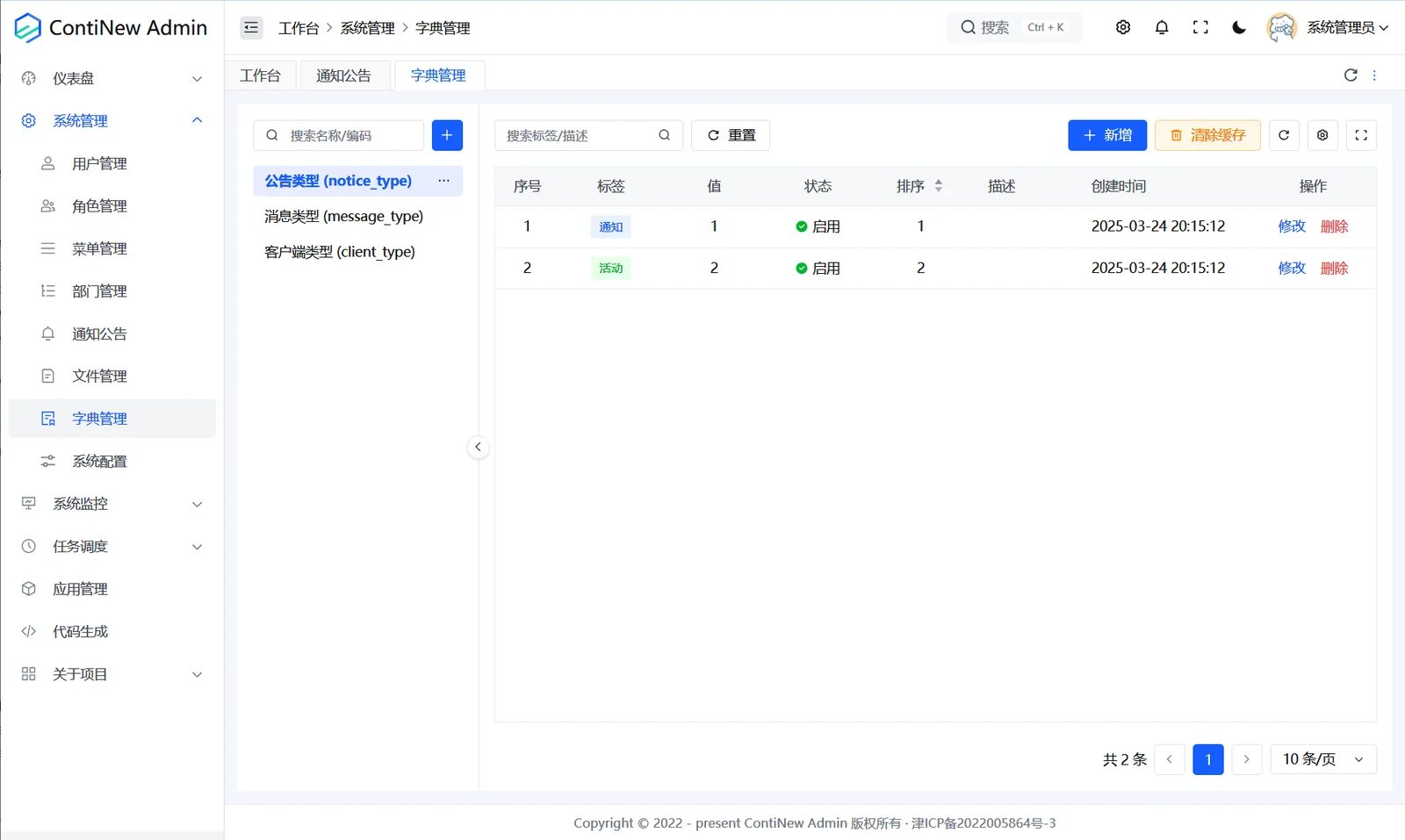Image resolution: width=1405 pixels, height=840 pixels.
Task: Collapse the dictionary list panel arrow
Action: [x=478, y=447]
